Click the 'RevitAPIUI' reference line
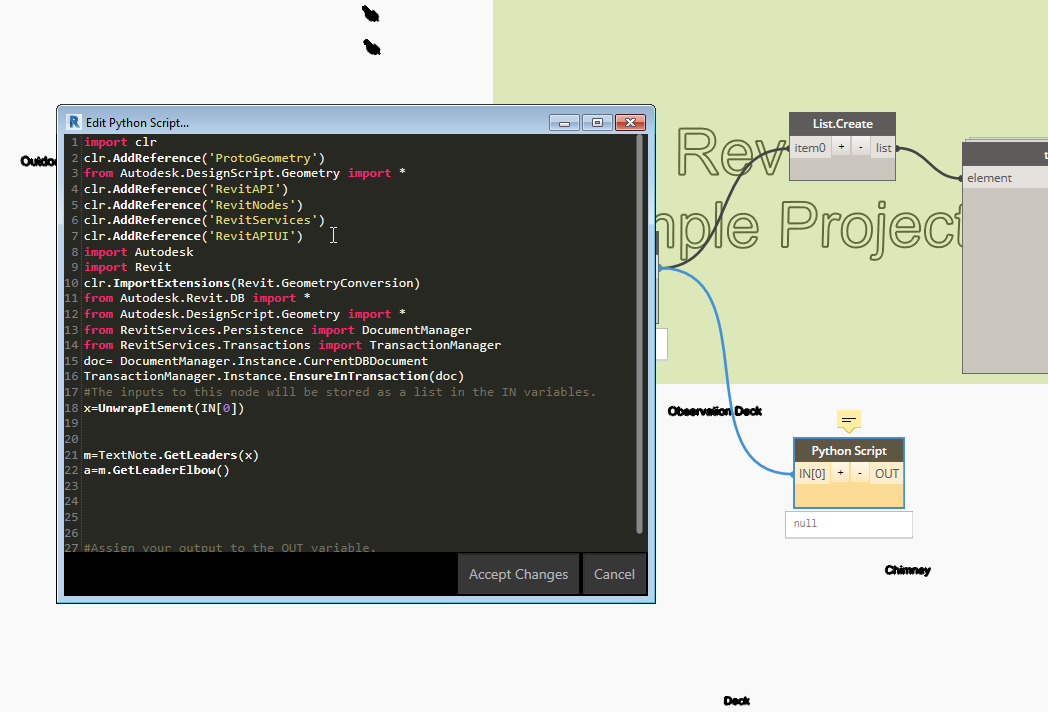 (x=193, y=236)
